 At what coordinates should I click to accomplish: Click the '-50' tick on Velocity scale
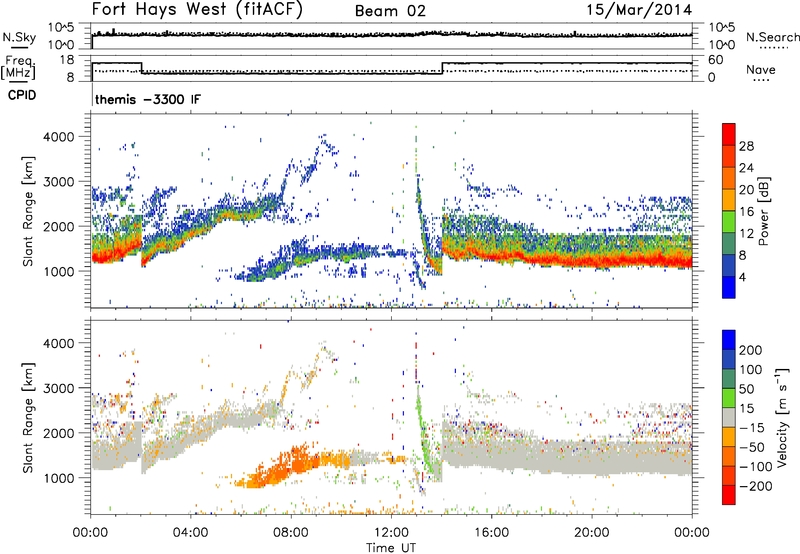752,447
